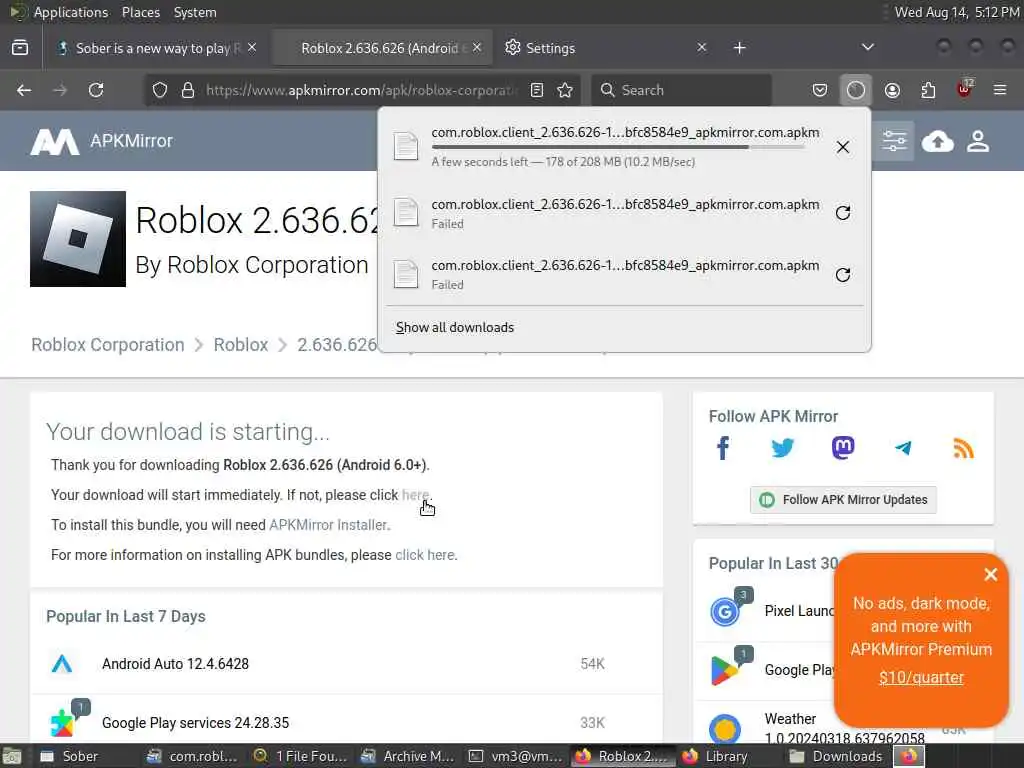Viewport: 1024px width, 768px height.
Task: Click the clock showing Wed Aug 14
Action: click(957, 12)
